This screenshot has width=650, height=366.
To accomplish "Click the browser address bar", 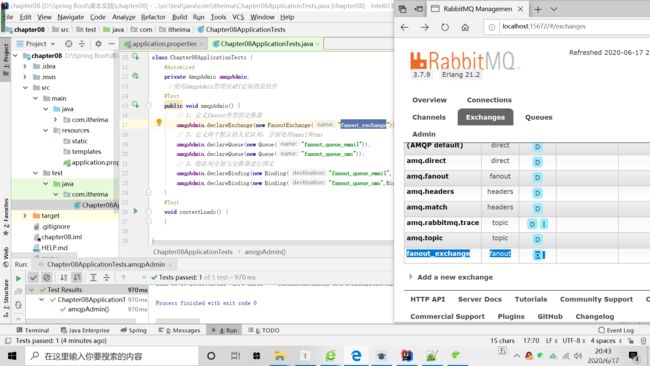I will pos(567,27).
